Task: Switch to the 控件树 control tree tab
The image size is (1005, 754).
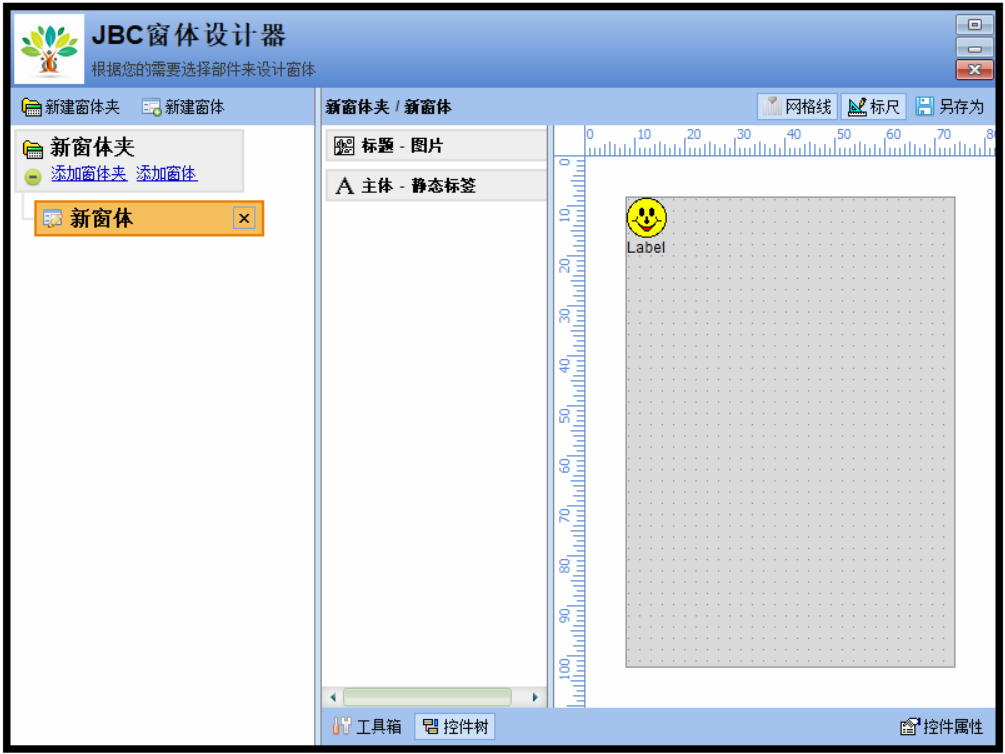Action: point(456,727)
